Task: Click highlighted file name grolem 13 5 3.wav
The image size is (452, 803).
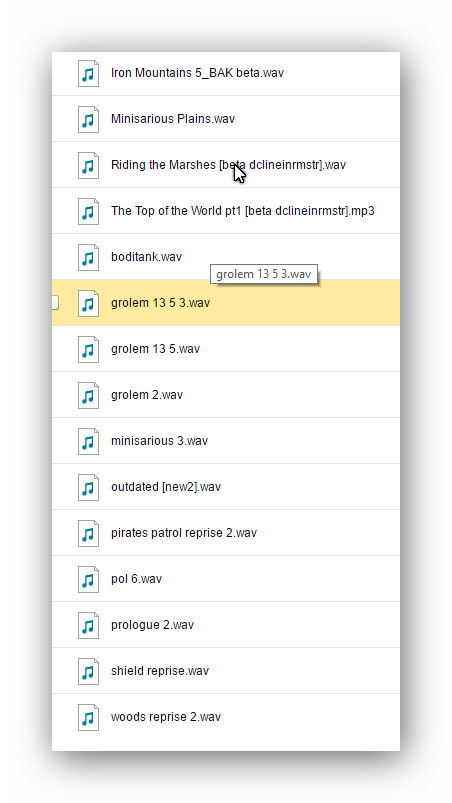Action: click(x=160, y=303)
